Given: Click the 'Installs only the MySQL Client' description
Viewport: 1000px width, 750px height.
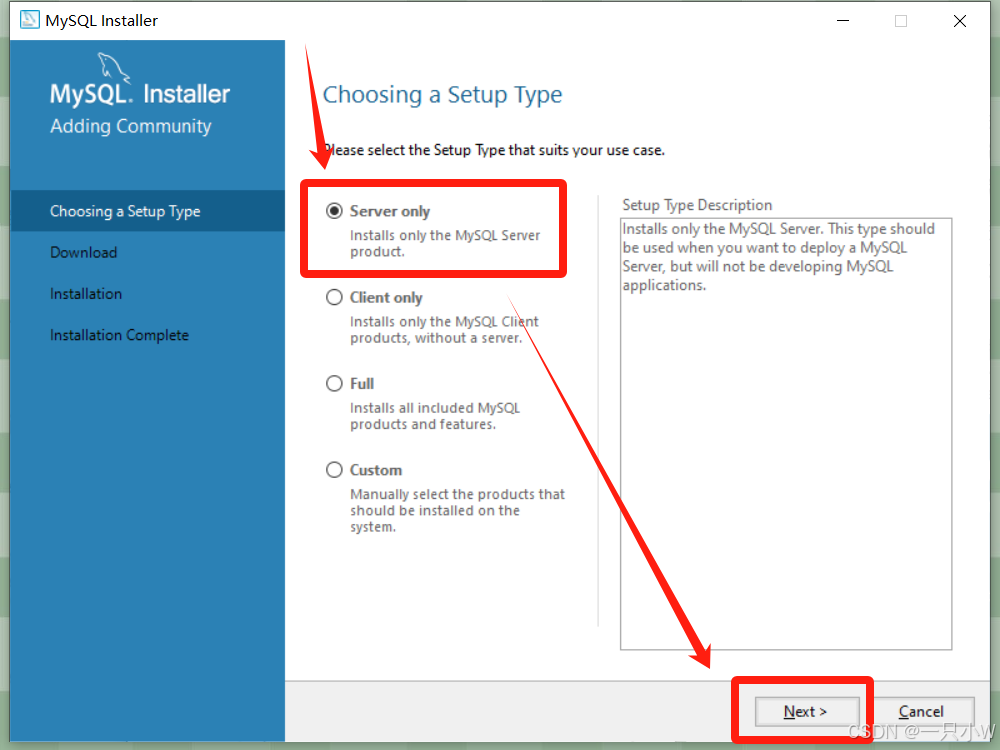Looking at the screenshot, I should coord(444,330).
